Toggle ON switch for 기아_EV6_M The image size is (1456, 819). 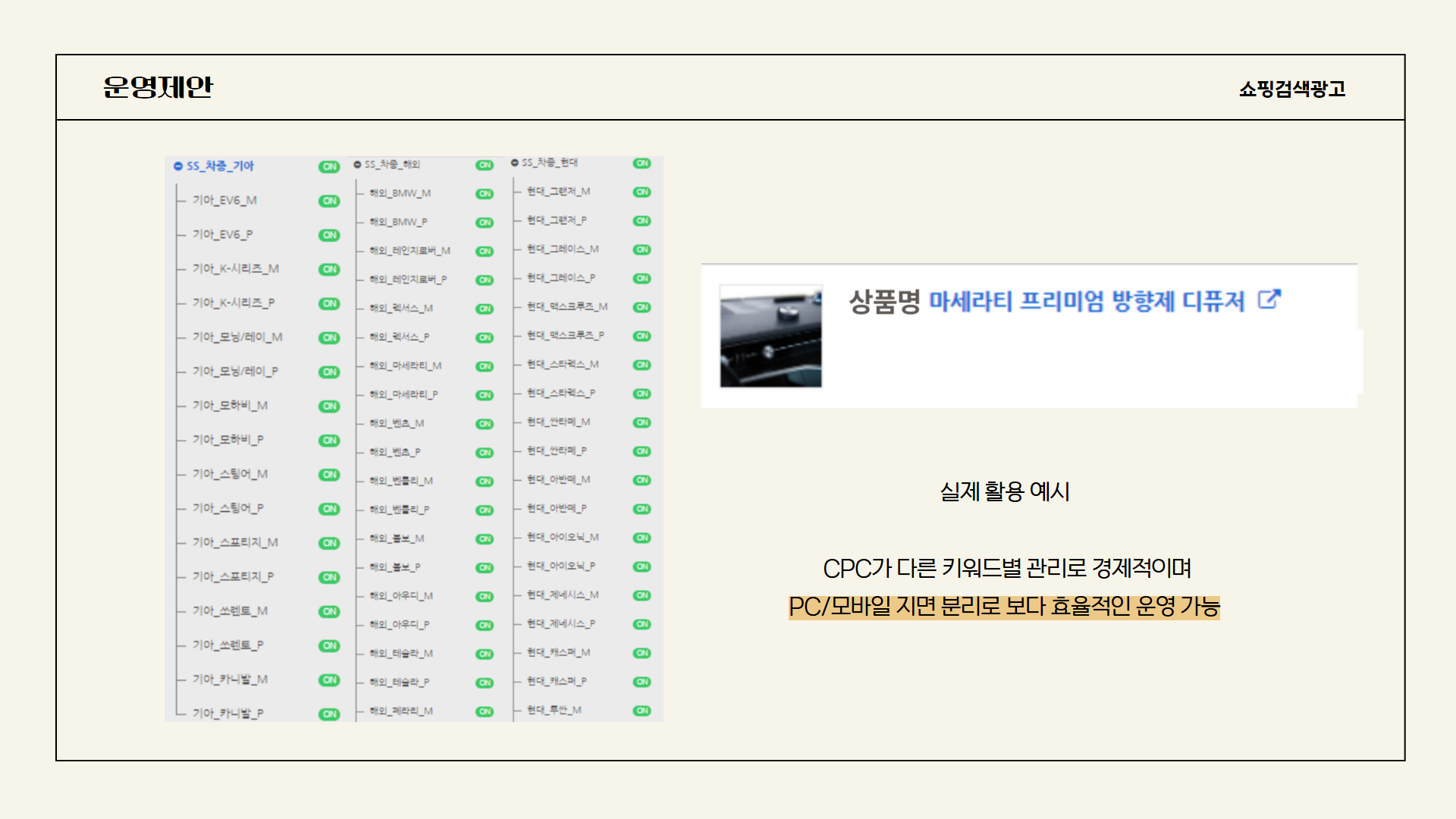(329, 201)
